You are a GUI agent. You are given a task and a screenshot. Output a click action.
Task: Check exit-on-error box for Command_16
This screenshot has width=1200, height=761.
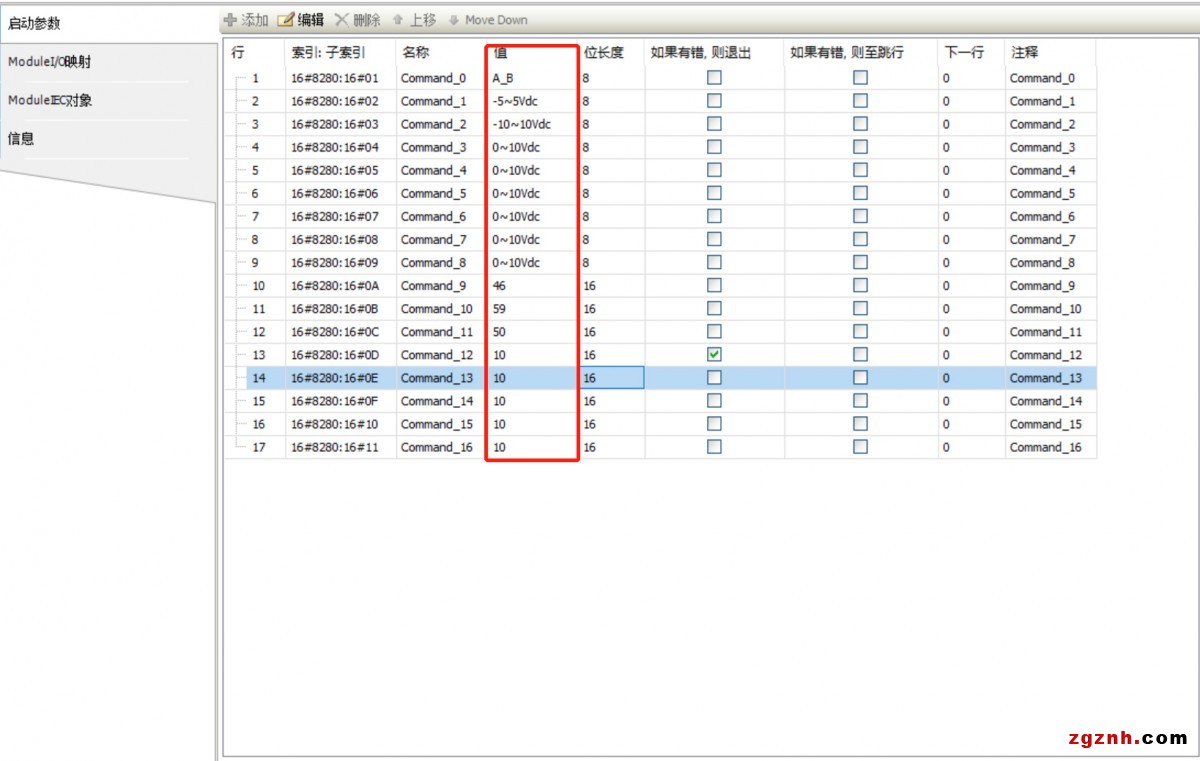click(714, 447)
